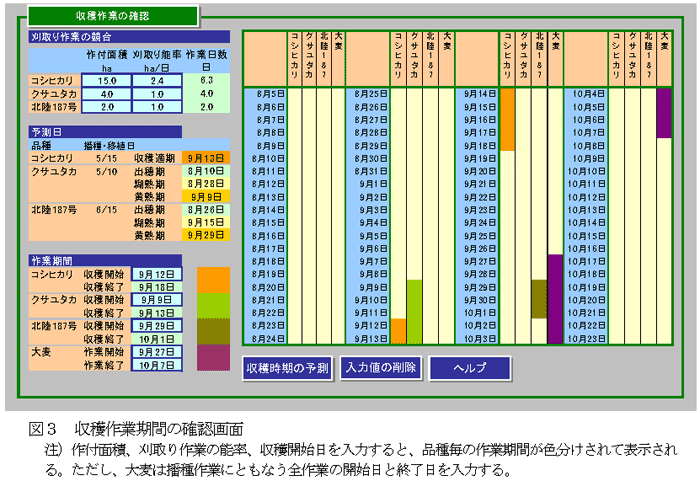Click calendar date cell 10月3日
This screenshot has height=481, width=700.
[477, 339]
